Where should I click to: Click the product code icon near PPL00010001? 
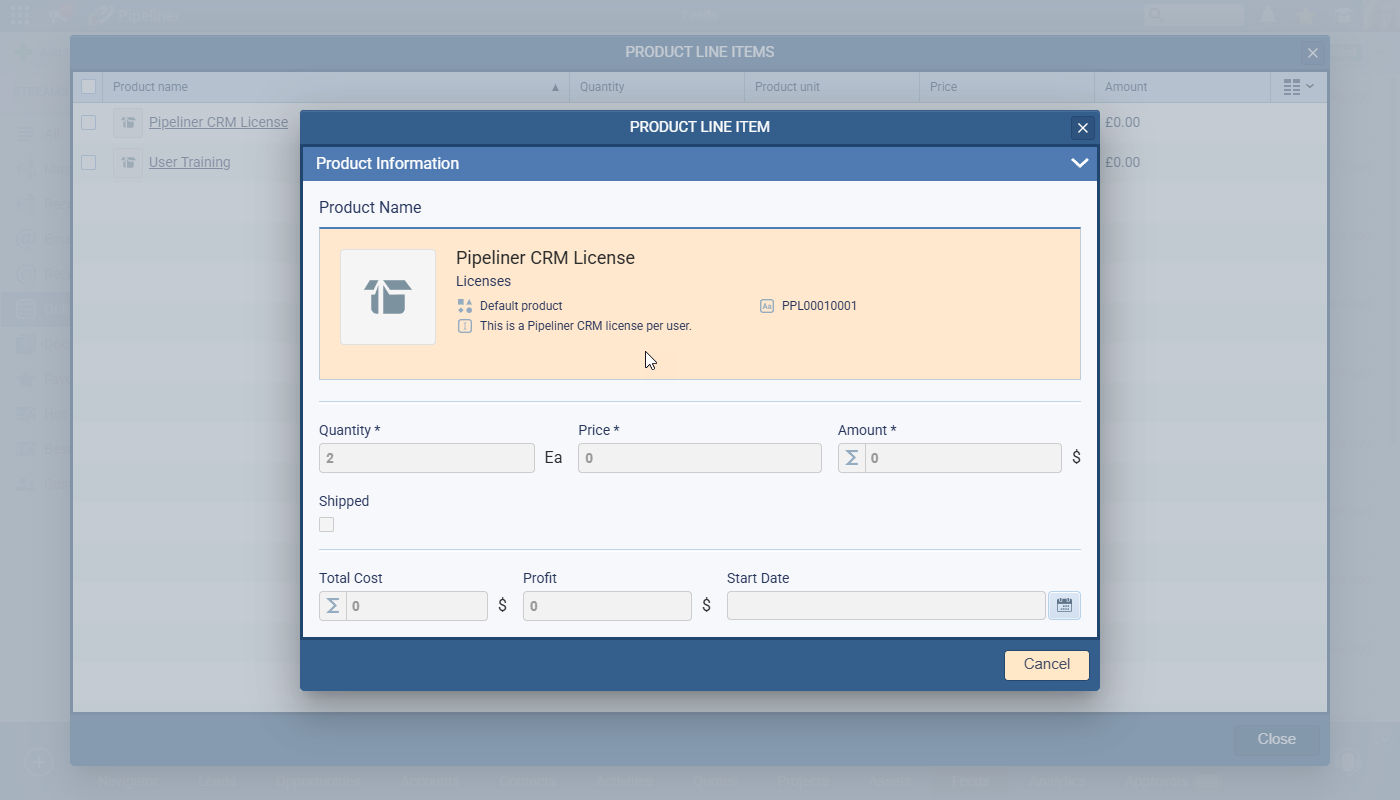767,306
